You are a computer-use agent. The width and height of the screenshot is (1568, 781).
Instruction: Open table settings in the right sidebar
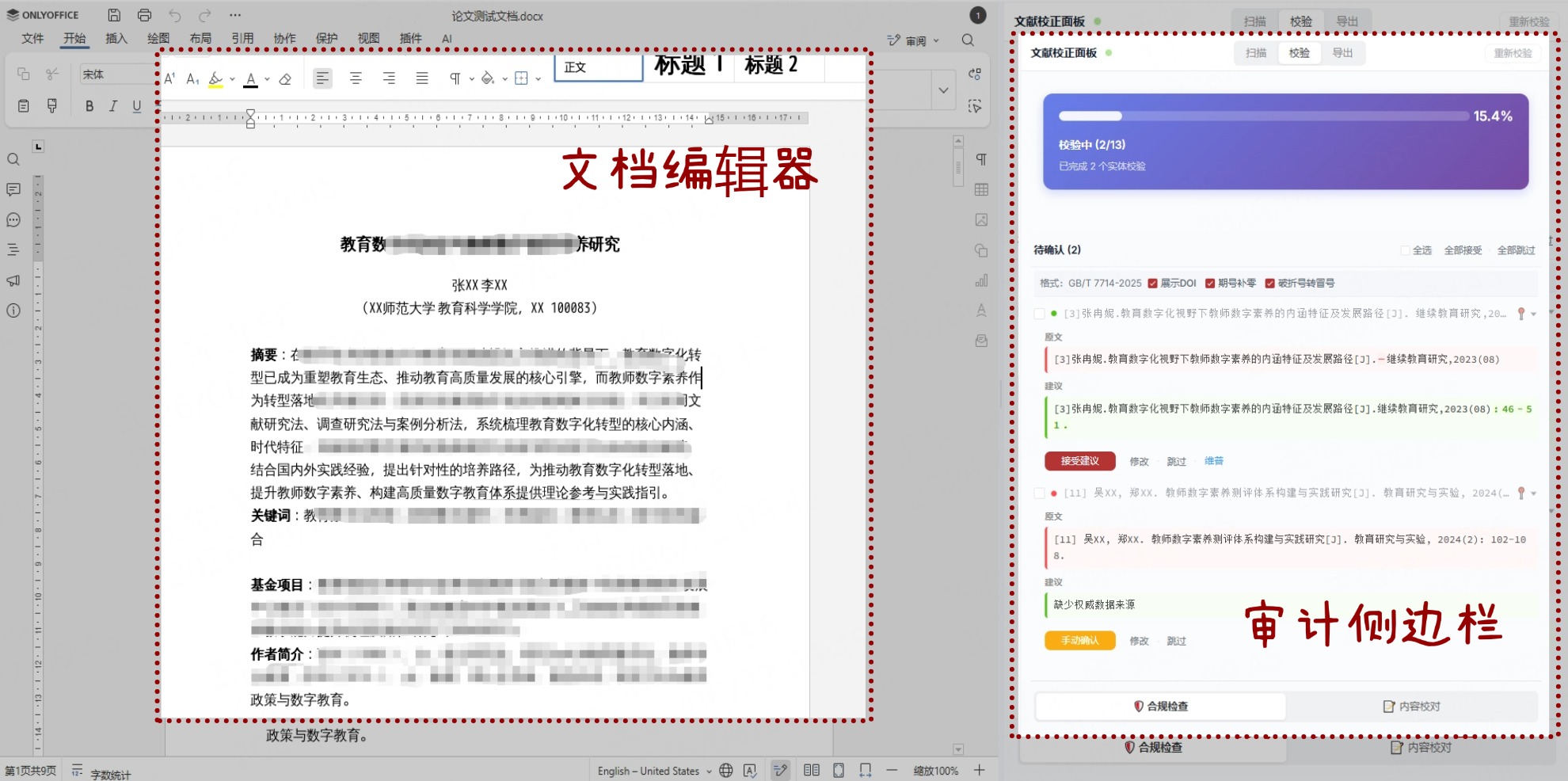tap(982, 189)
